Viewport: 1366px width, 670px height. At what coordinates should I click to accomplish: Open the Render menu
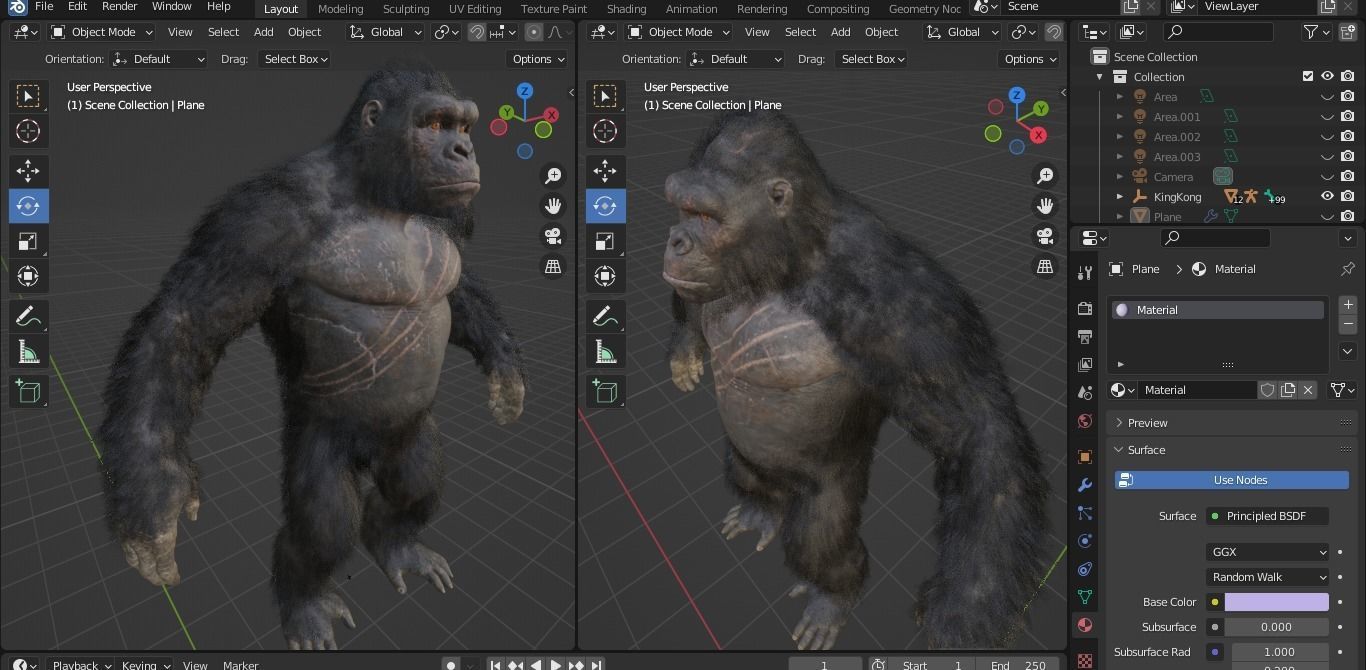click(x=119, y=6)
